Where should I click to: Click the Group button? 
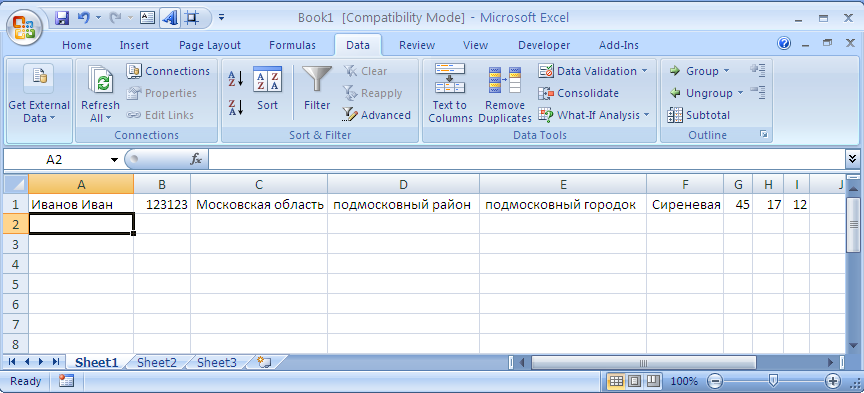tap(694, 71)
